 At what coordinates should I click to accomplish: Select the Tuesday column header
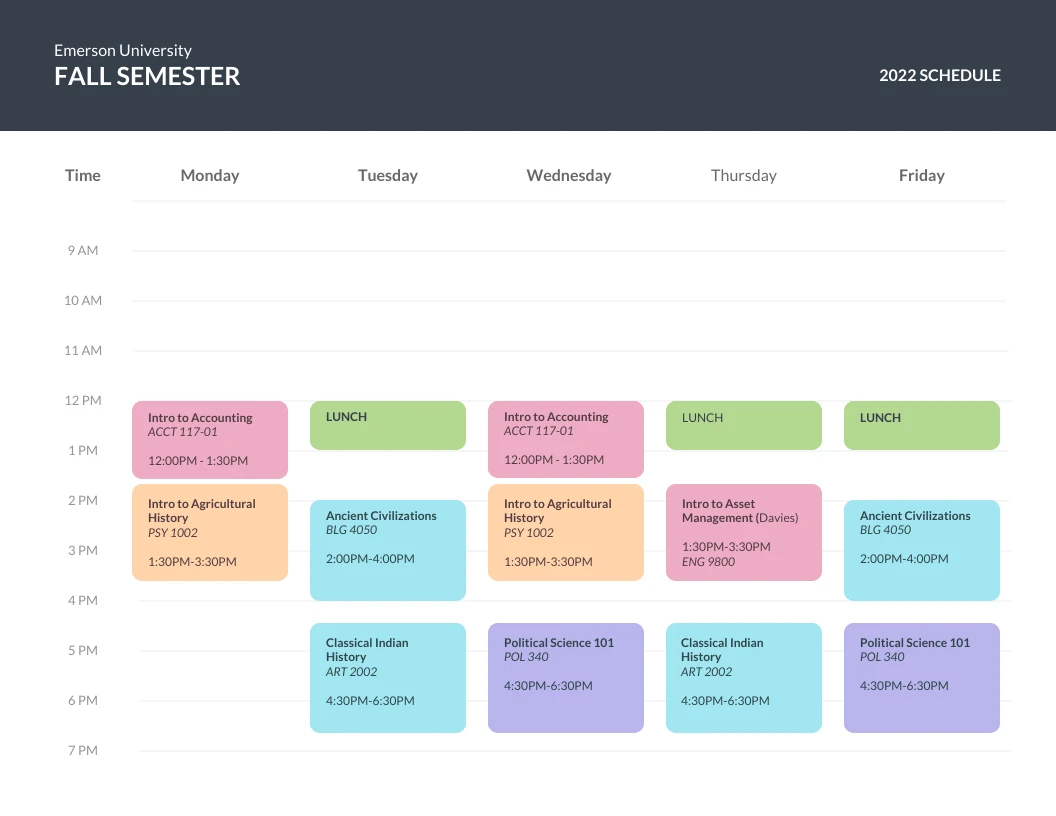pyautogui.click(x=388, y=175)
